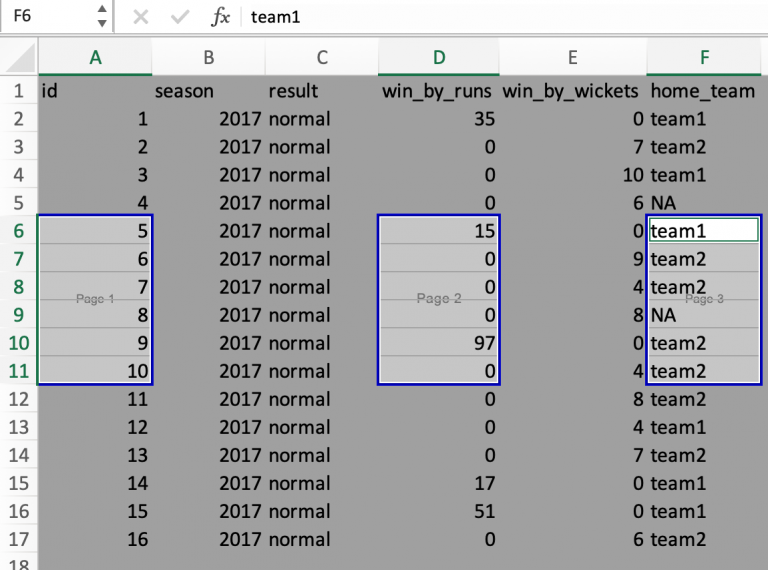Select row 12 header
This screenshot has width=768, height=570.
[19, 399]
